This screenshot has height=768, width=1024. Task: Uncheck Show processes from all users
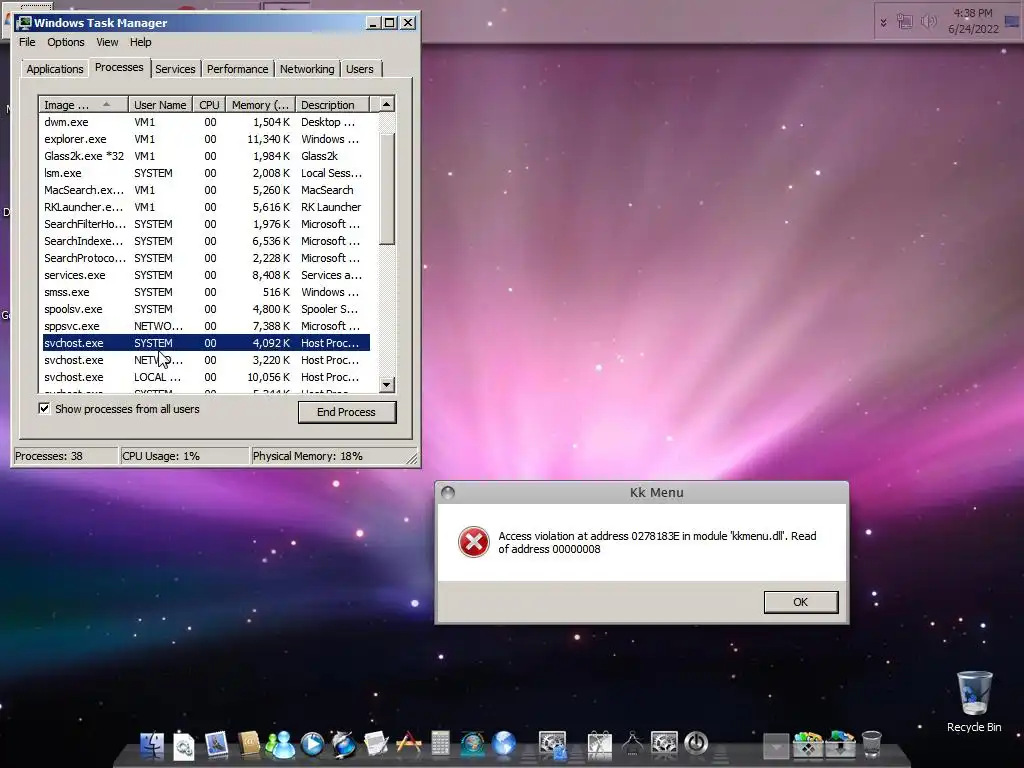tap(44, 409)
